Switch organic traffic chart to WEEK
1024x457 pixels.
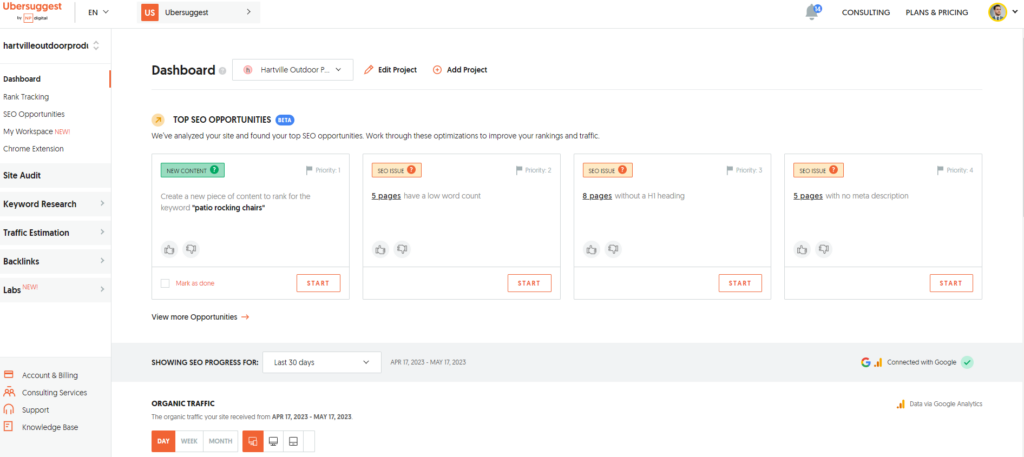pyautogui.click(x=189, y=441)
